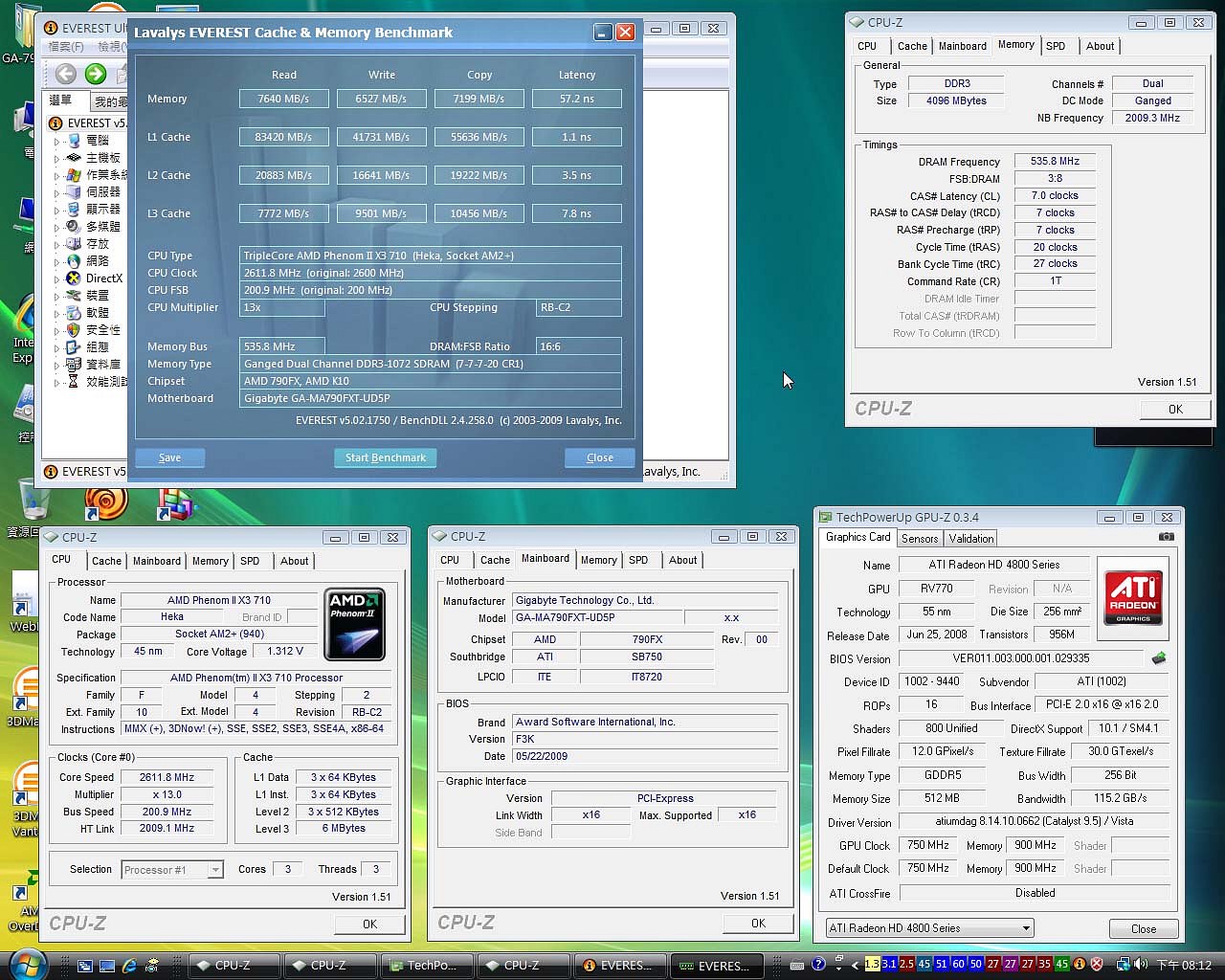Open the Validation tab in GPU-Z
The width and height of the screenshot is (1225, 980).
[971, 539]
